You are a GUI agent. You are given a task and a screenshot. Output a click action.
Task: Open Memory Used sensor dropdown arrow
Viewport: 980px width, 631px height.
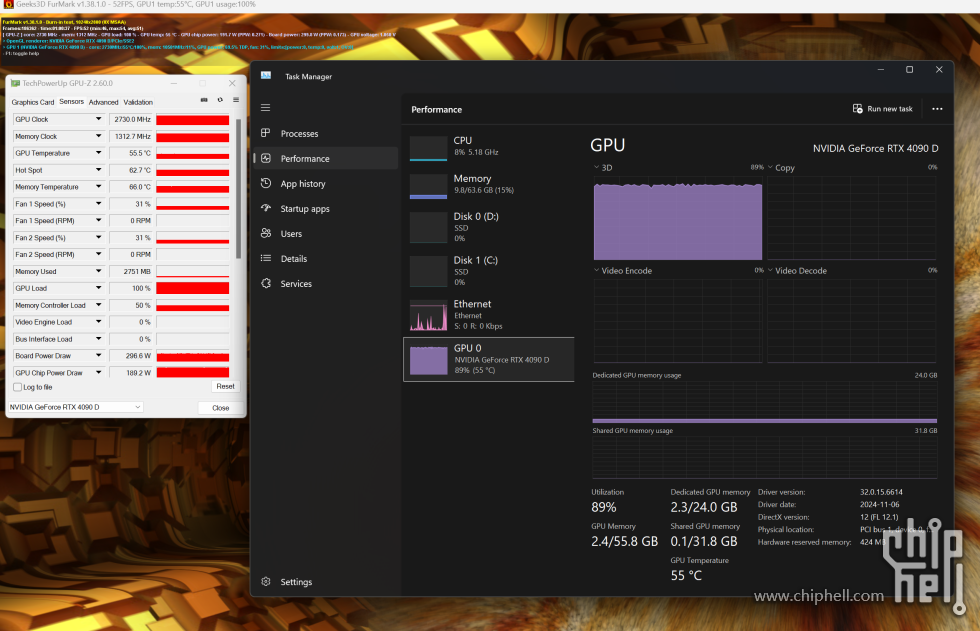coord(98,271)
